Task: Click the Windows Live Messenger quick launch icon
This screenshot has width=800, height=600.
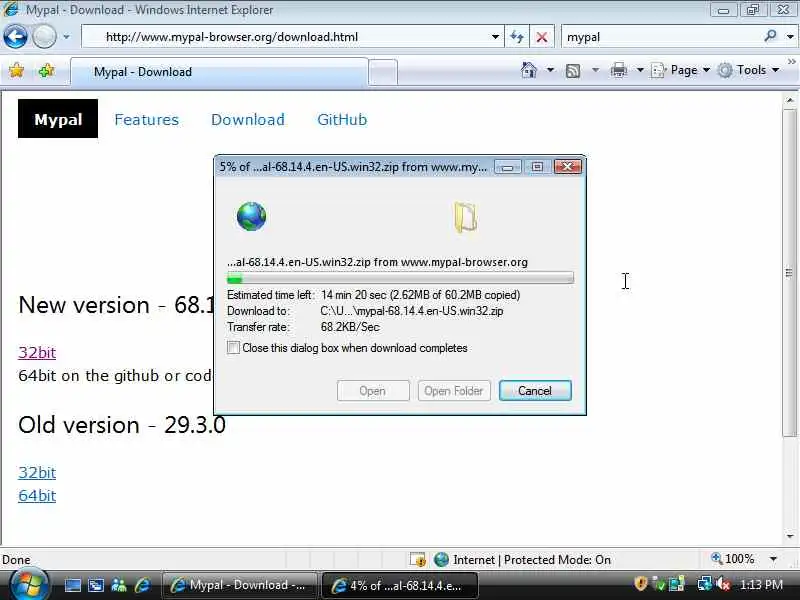Action: [119, 585]
